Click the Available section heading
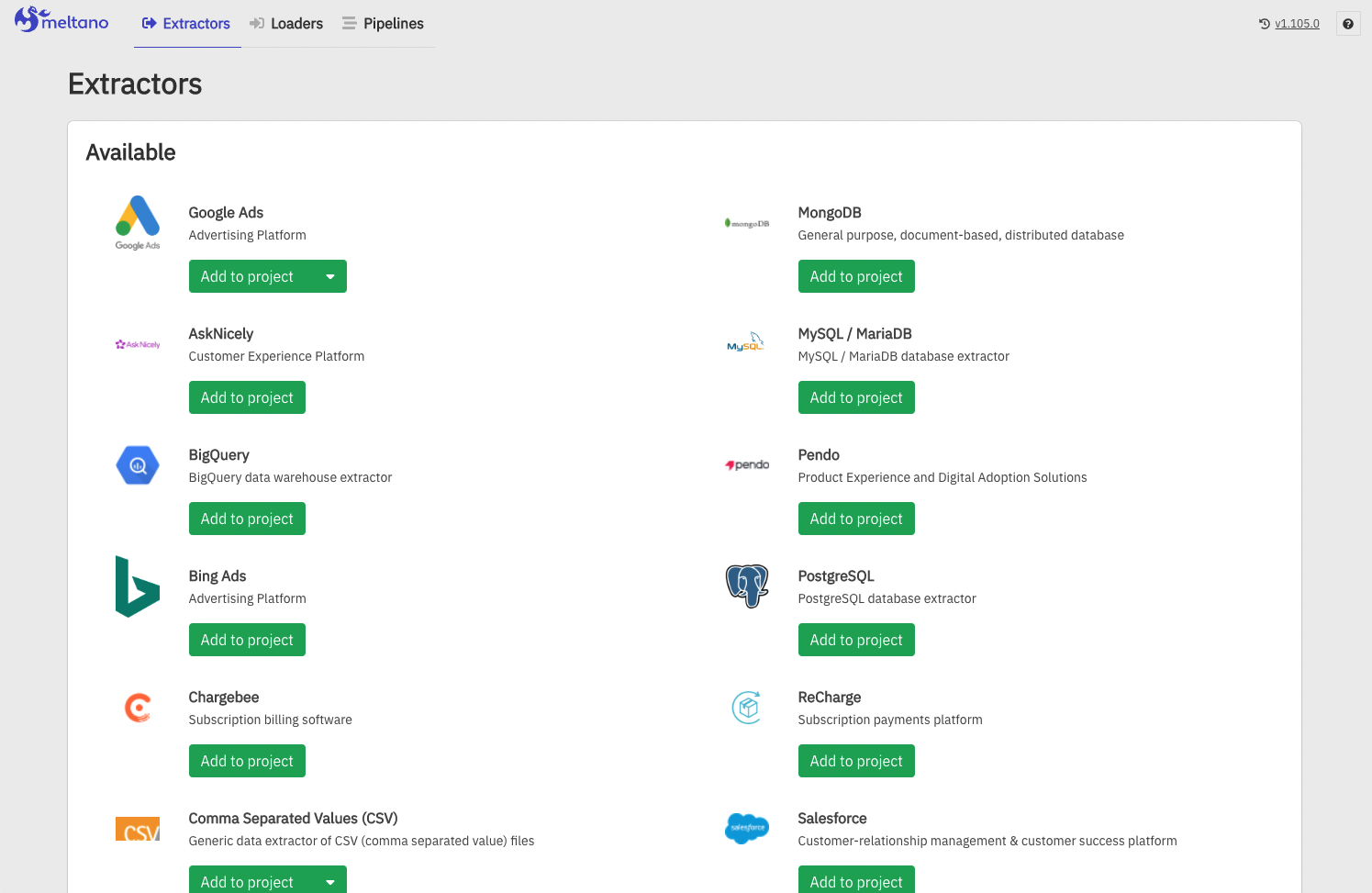 131,152
